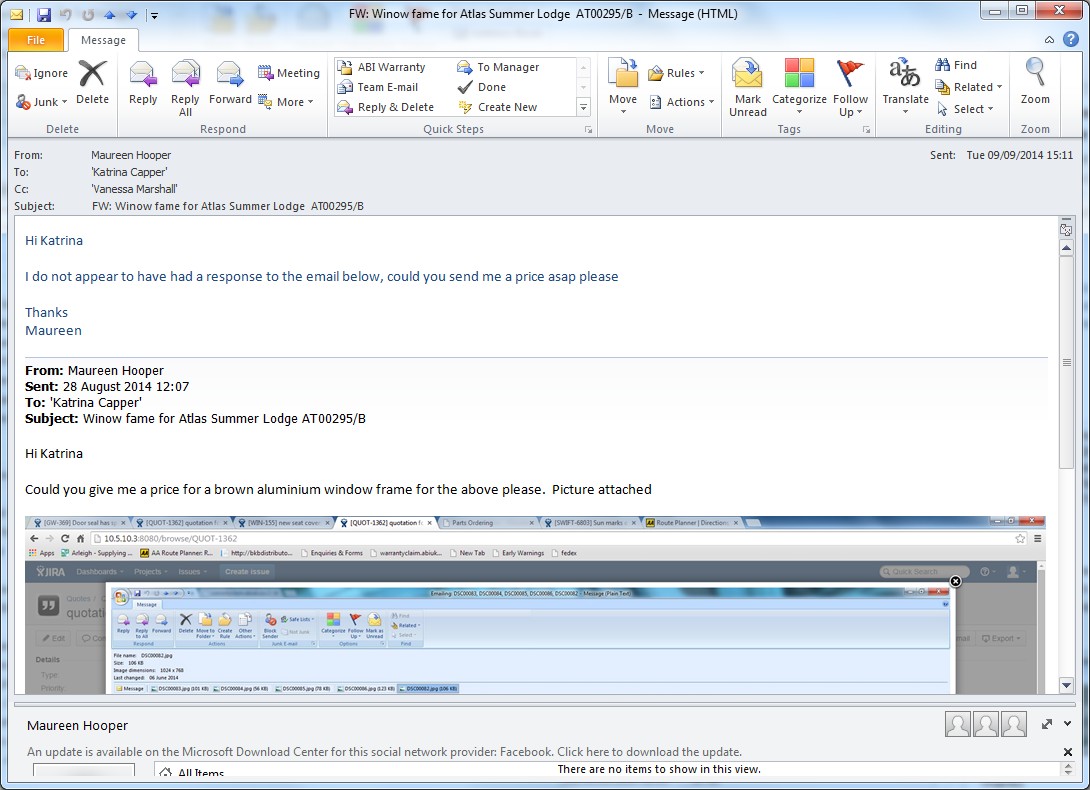Open Outlook Help question mark icon

[x=1071, y=40]
